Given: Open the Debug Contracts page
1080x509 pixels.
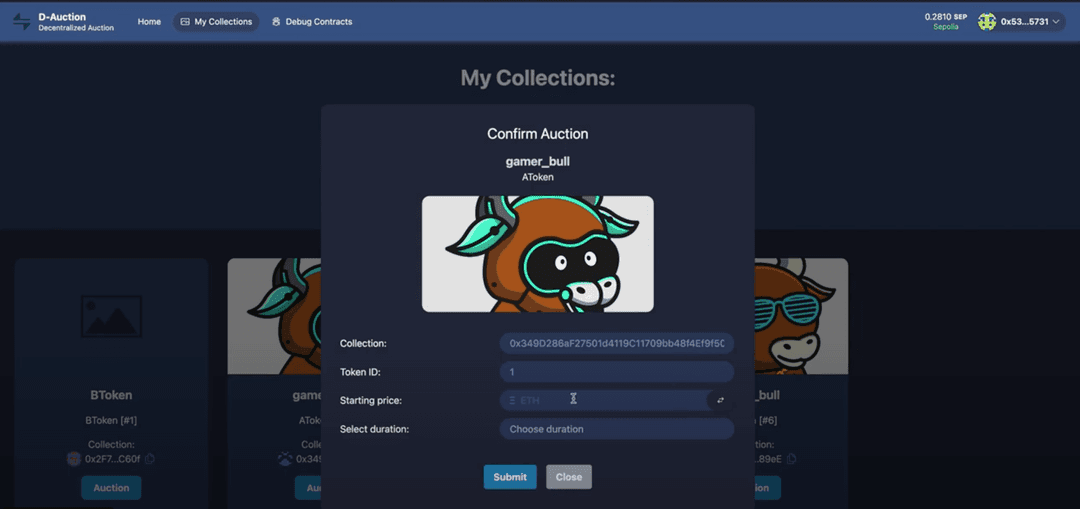Looking at the screenshot, I should (x=311, y=22).
